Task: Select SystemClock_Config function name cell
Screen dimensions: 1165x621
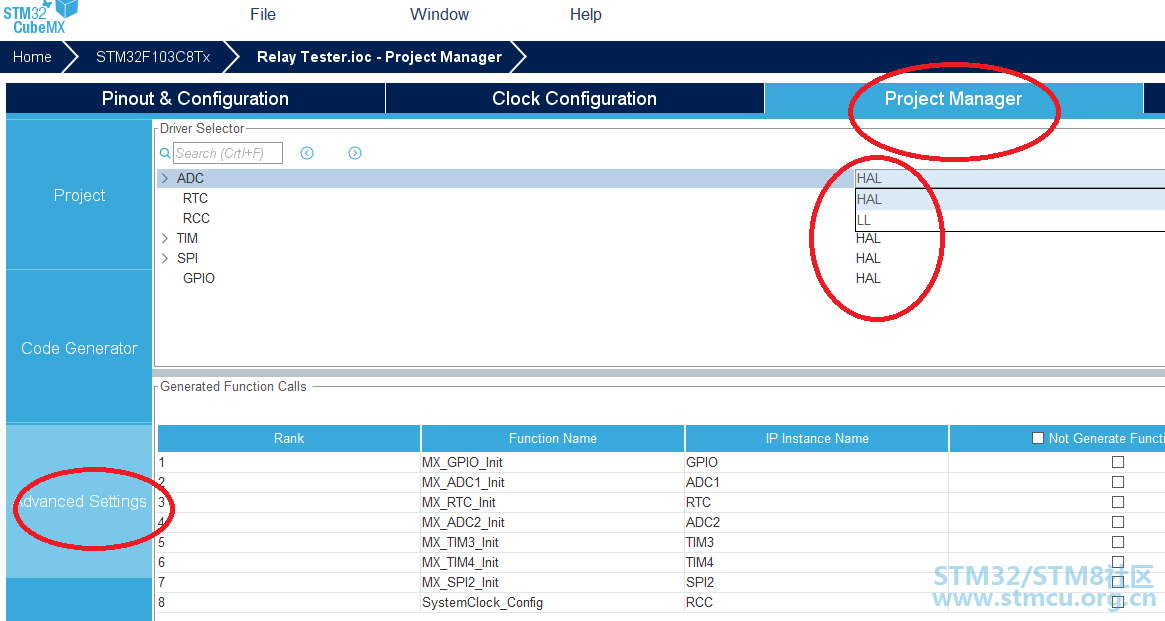Action: [552, 602]
